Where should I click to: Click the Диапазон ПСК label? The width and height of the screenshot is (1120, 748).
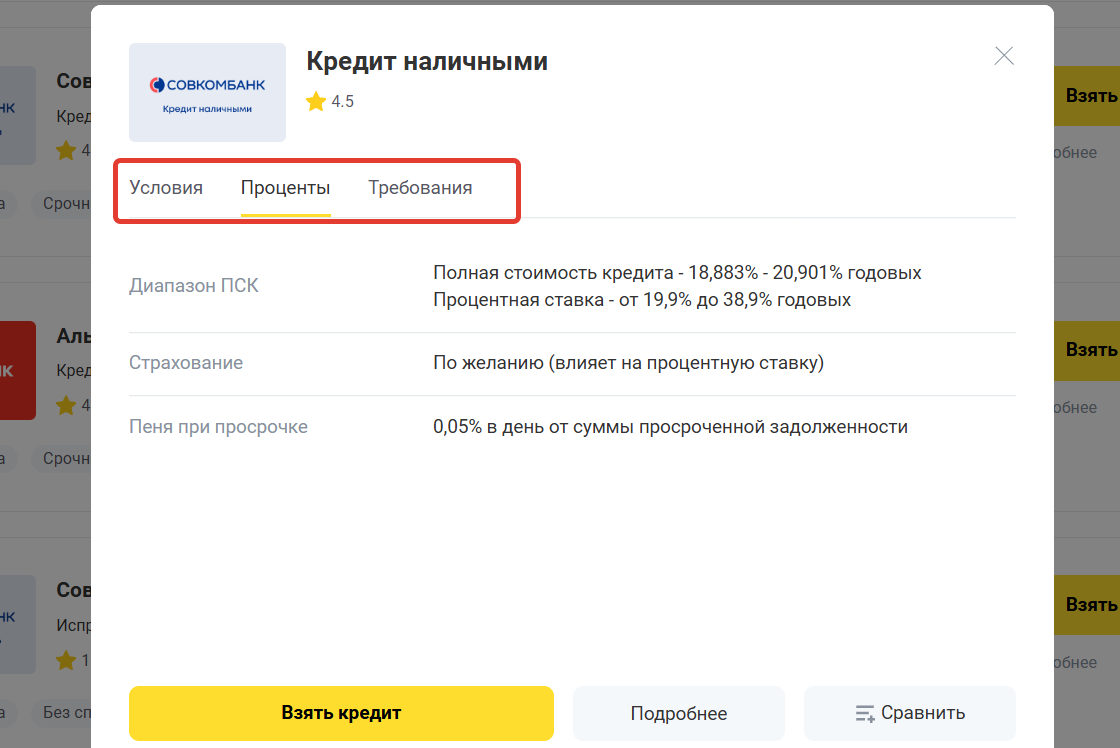[x=194, y=286]
